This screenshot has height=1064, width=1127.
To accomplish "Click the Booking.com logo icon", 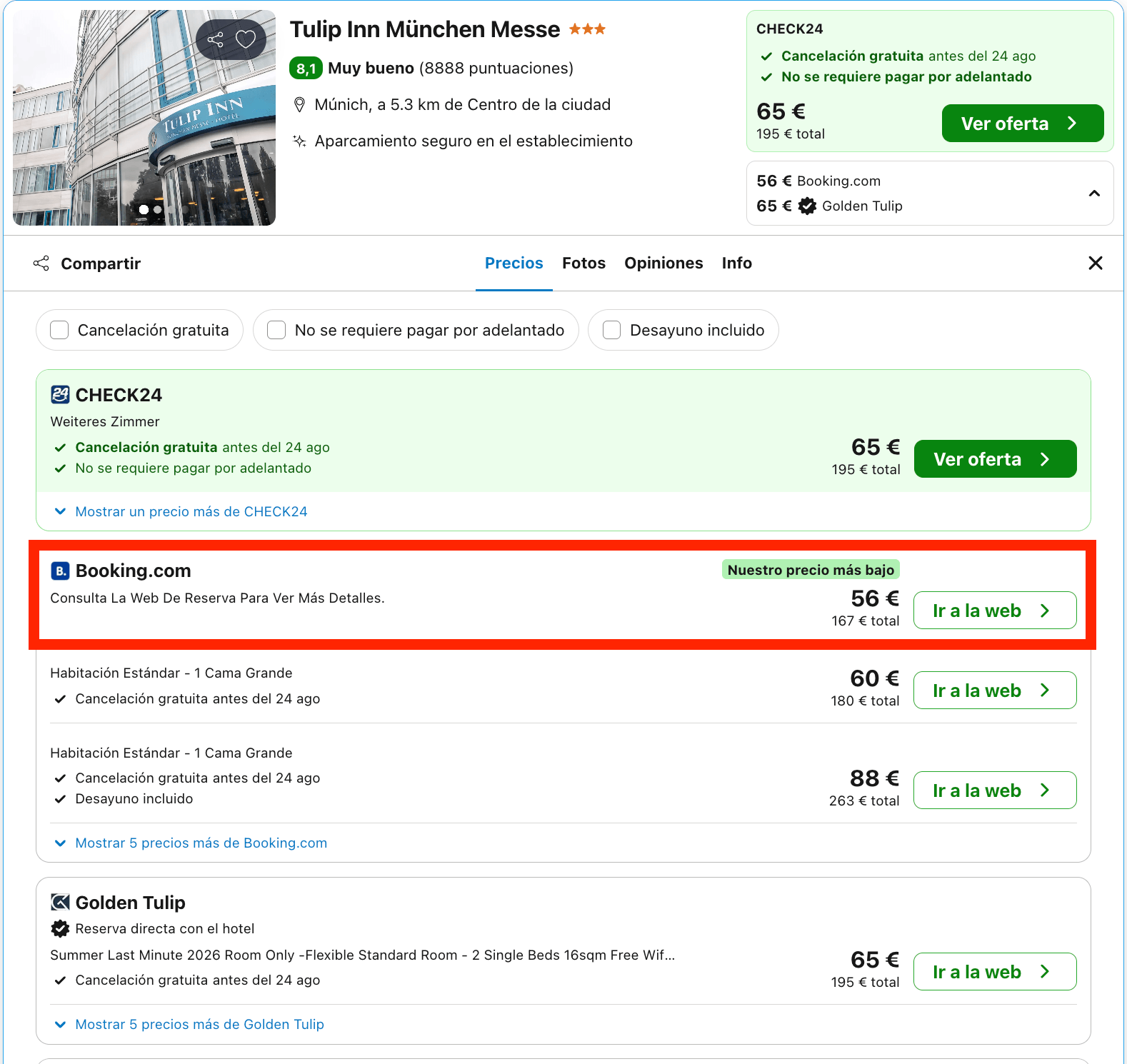I will tap(60, 571).
